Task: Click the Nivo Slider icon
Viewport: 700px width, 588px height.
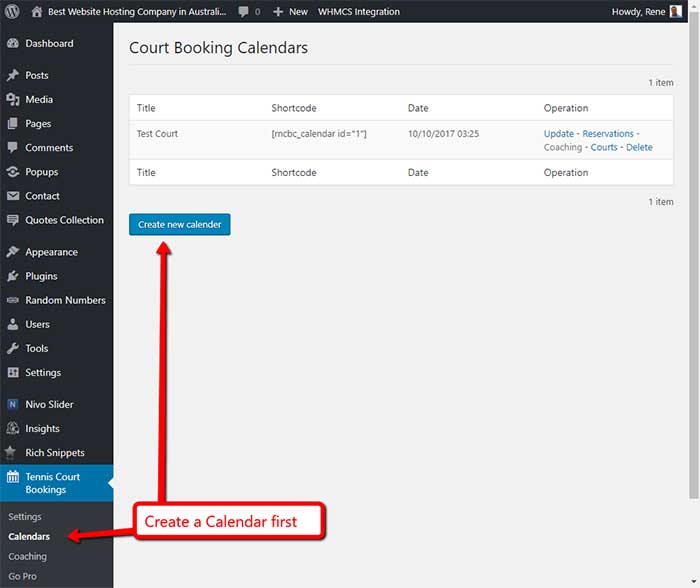Action: (13, 405)
